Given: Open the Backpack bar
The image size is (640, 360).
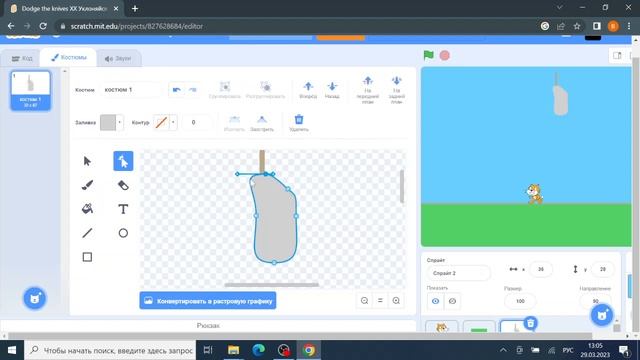Looking at the screenshot, I should pos(208,325).
